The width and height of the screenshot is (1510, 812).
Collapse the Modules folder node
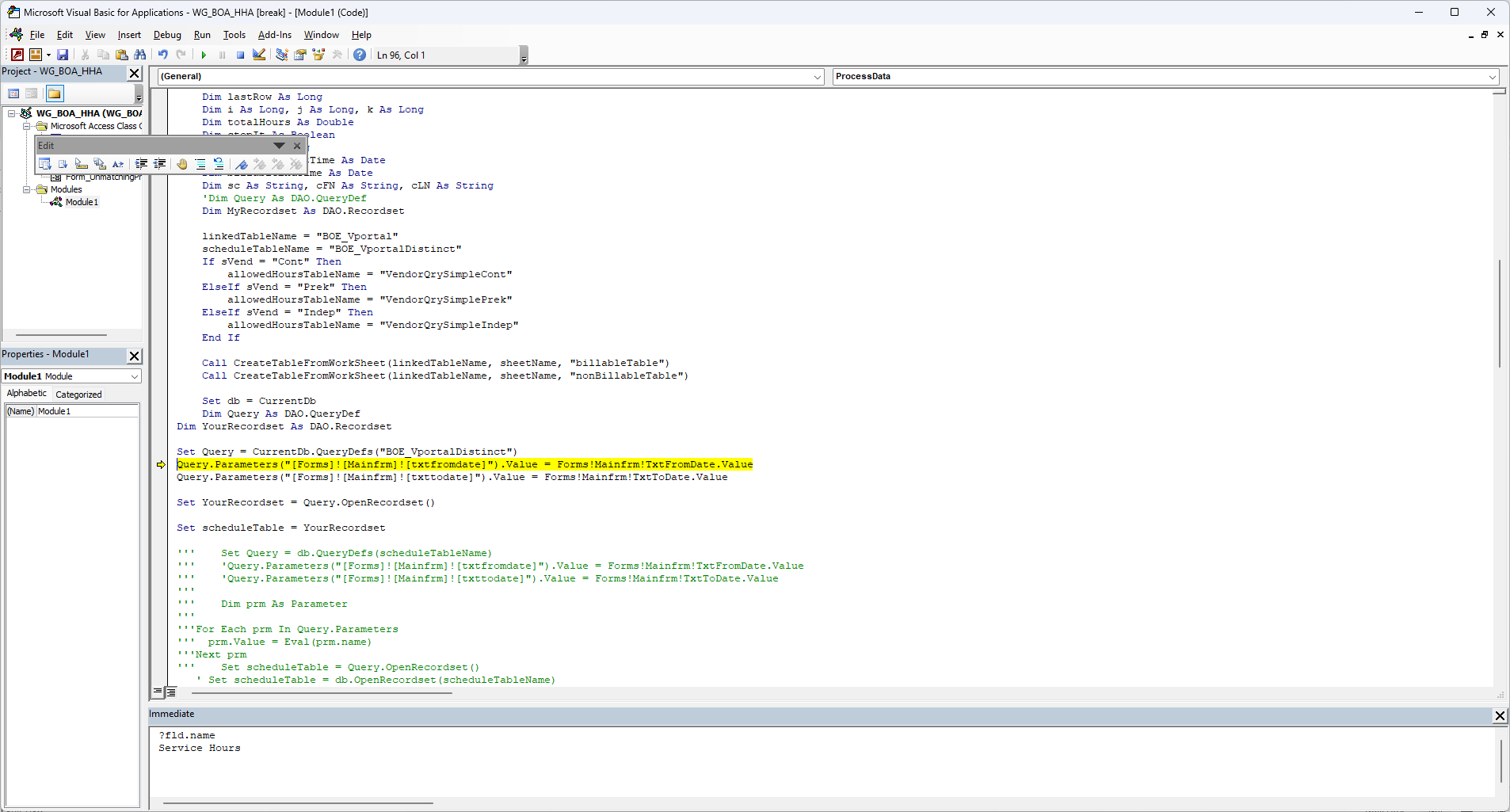coord(26,189)
